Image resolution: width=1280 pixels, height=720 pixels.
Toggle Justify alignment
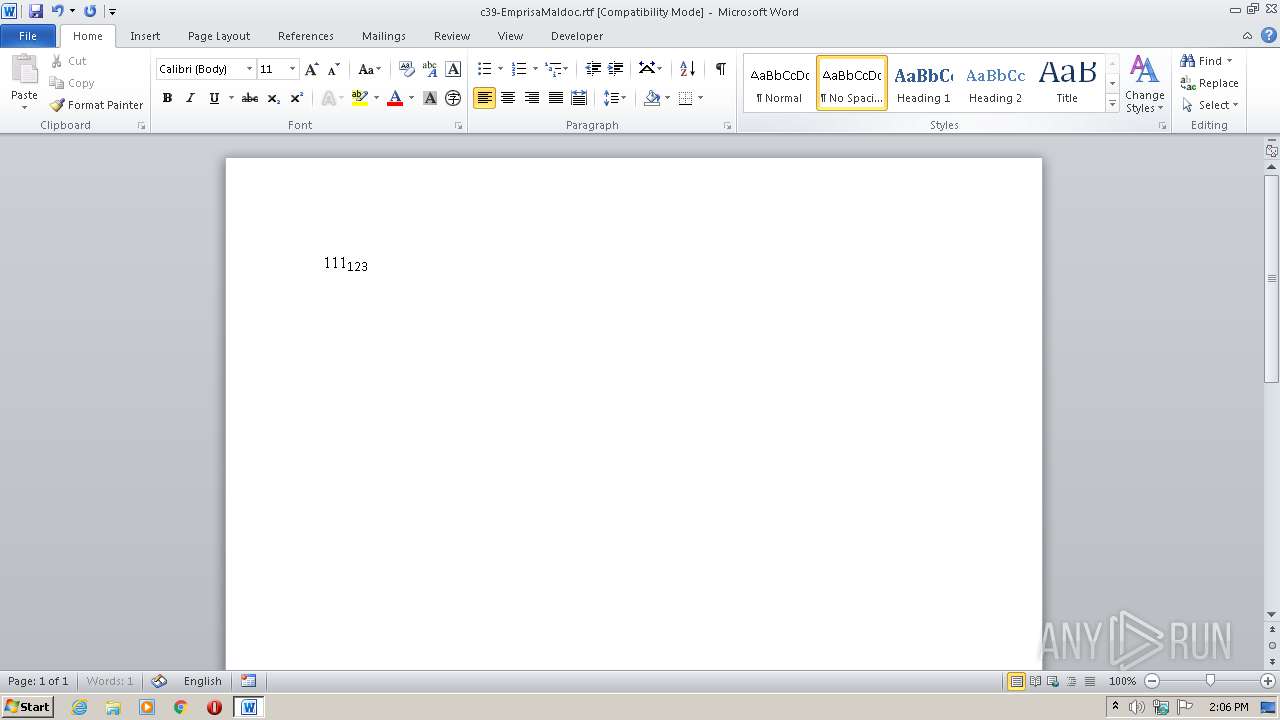click(x=556, y=98)
